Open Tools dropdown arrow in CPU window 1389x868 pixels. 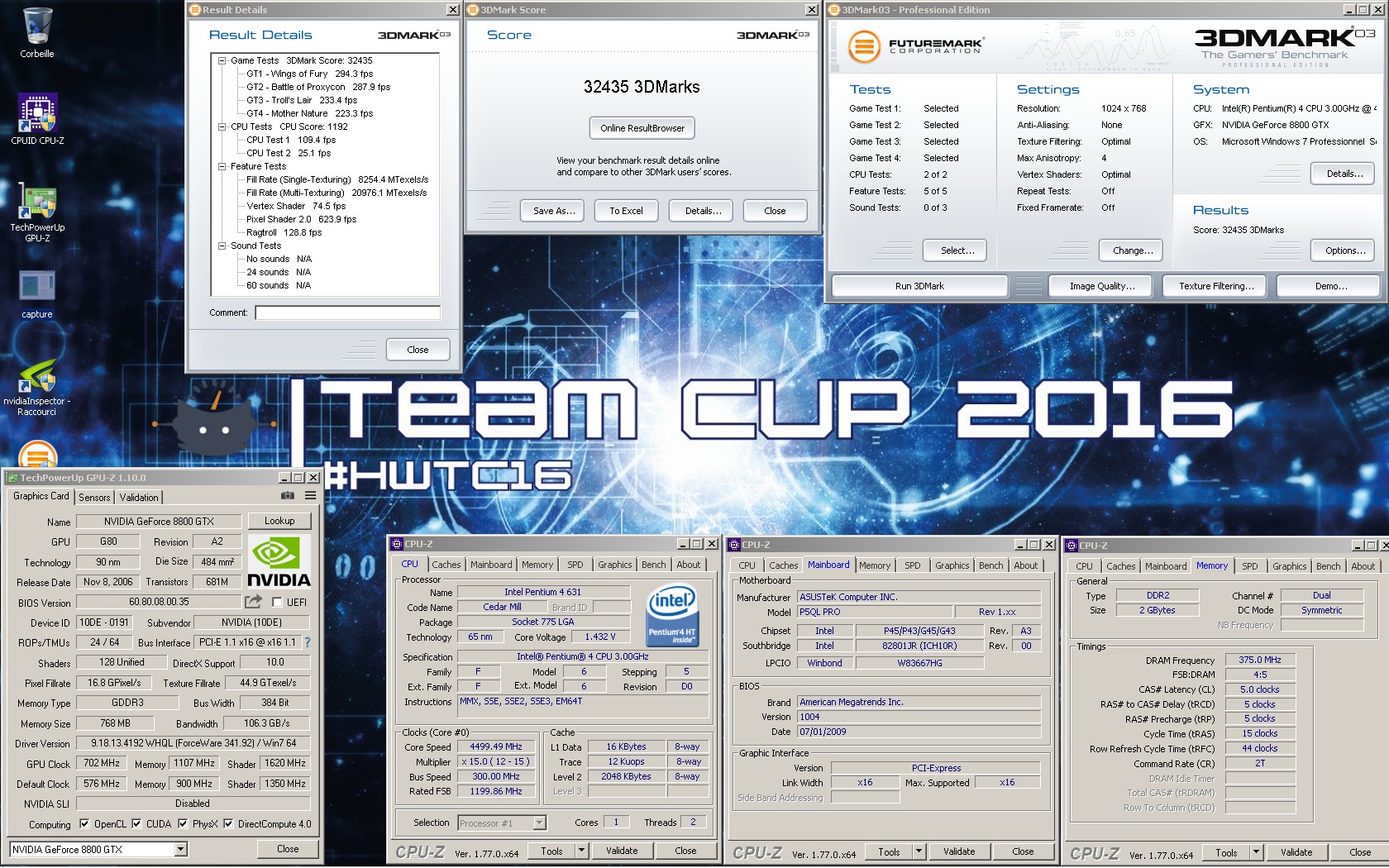pyautogui.click(x=581, y=851)
